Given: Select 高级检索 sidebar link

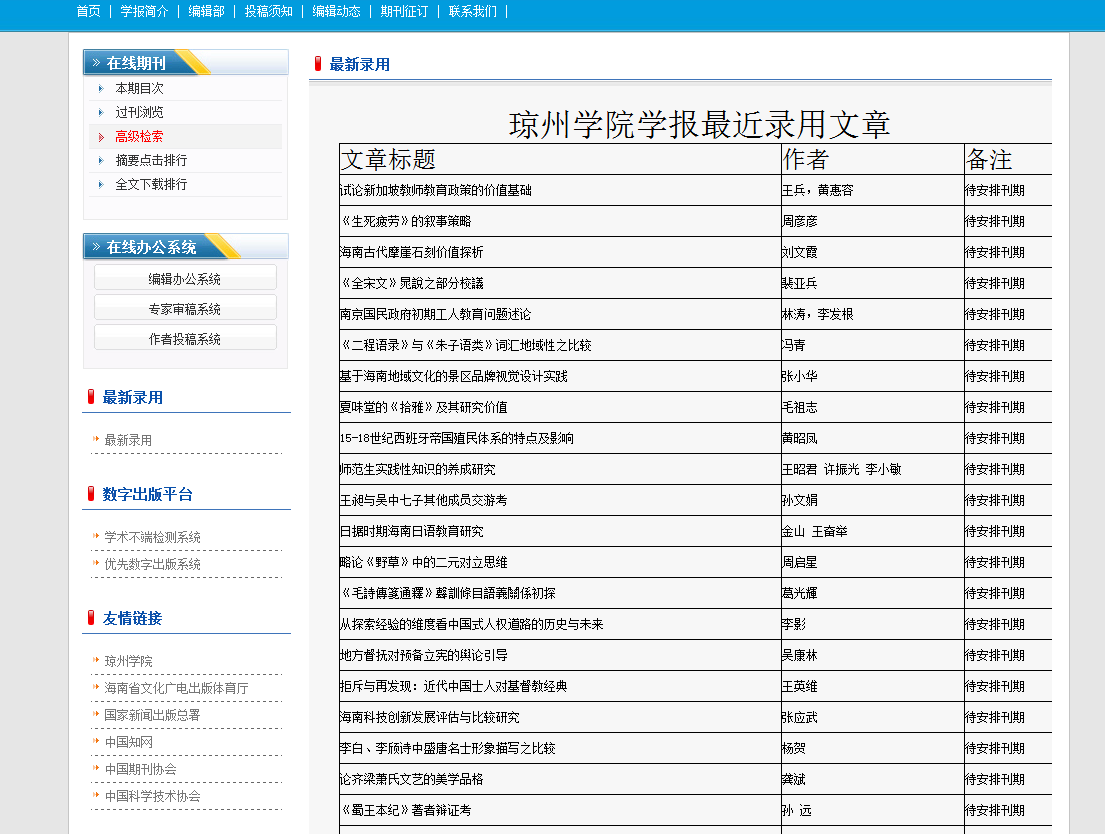Looking at the screenshot, I should [x=140, y=136].
